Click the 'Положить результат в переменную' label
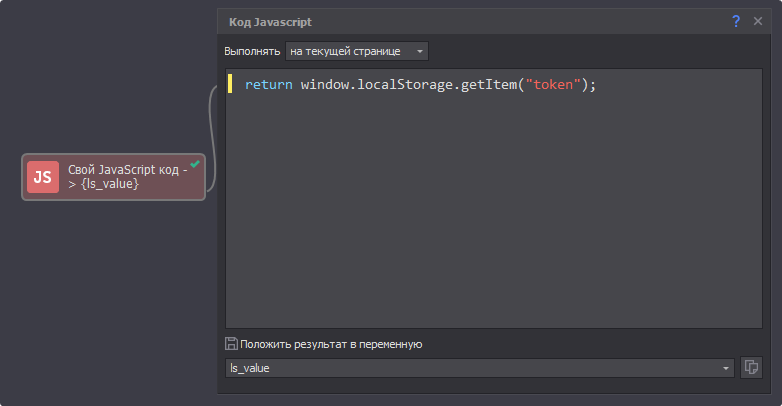This screenshot has width=782, height=406. tap(330, 344)
